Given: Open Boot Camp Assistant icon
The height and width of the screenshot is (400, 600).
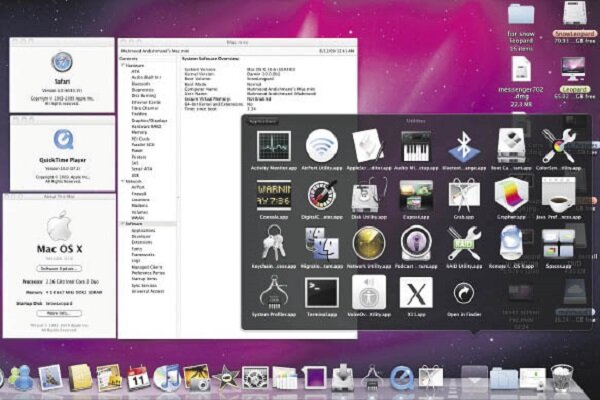Looking at the screenshot, I should coord(511,146).
